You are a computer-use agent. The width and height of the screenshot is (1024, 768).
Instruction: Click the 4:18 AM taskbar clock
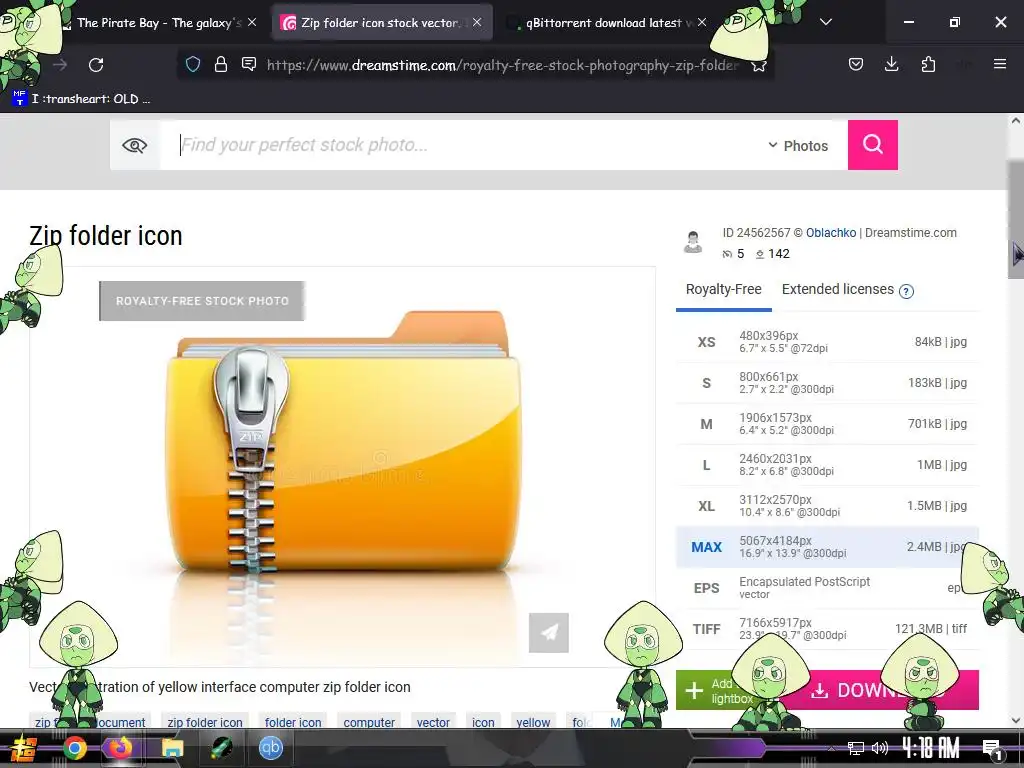(x=931, y=748)
